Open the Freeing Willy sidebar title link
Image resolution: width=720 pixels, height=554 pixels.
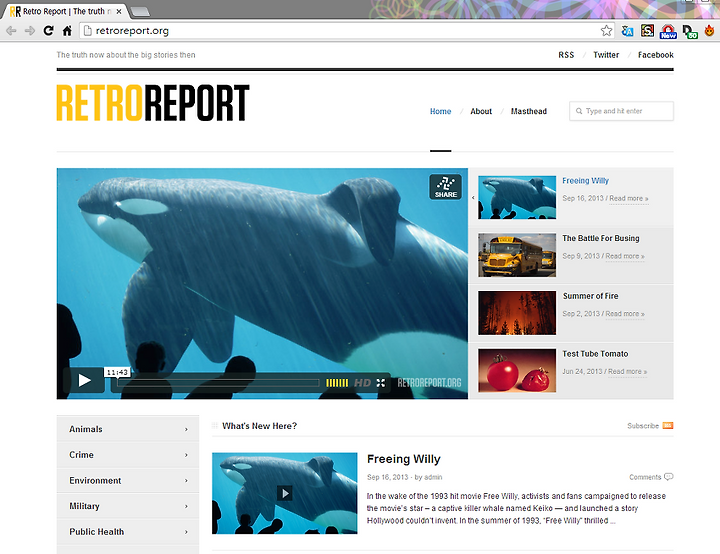[585, 181]
